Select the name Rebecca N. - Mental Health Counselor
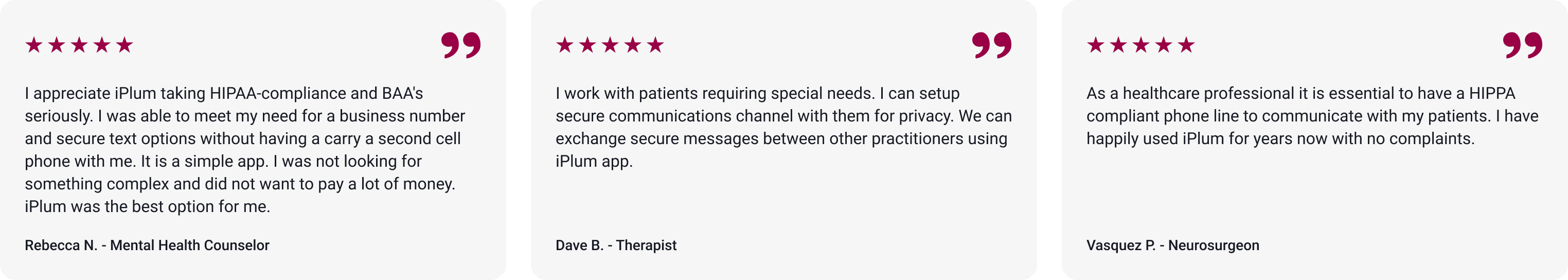Screen dimensions: 1568x280 (147, 246)
